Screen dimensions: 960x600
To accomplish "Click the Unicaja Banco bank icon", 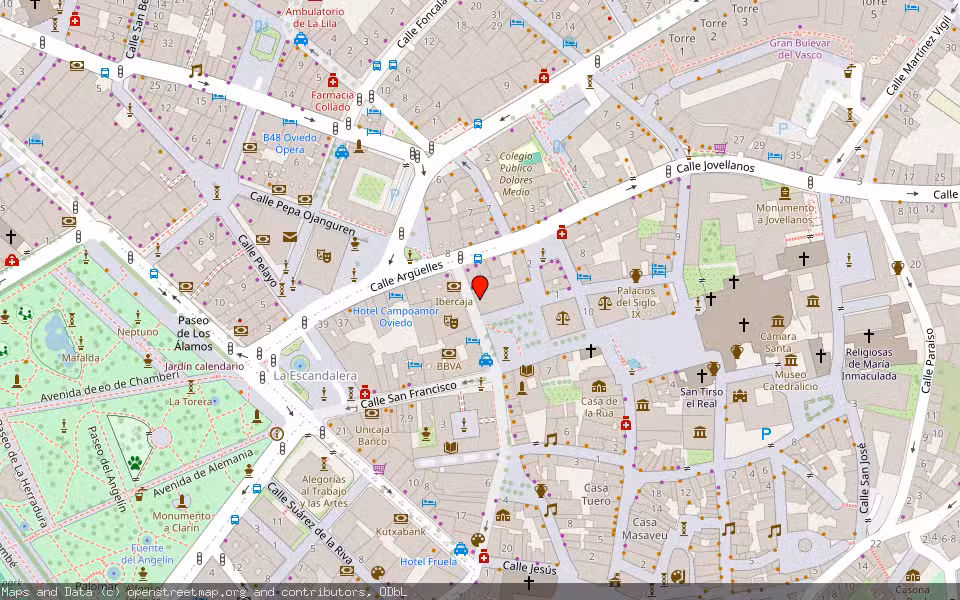I will (x=372, y=413).
